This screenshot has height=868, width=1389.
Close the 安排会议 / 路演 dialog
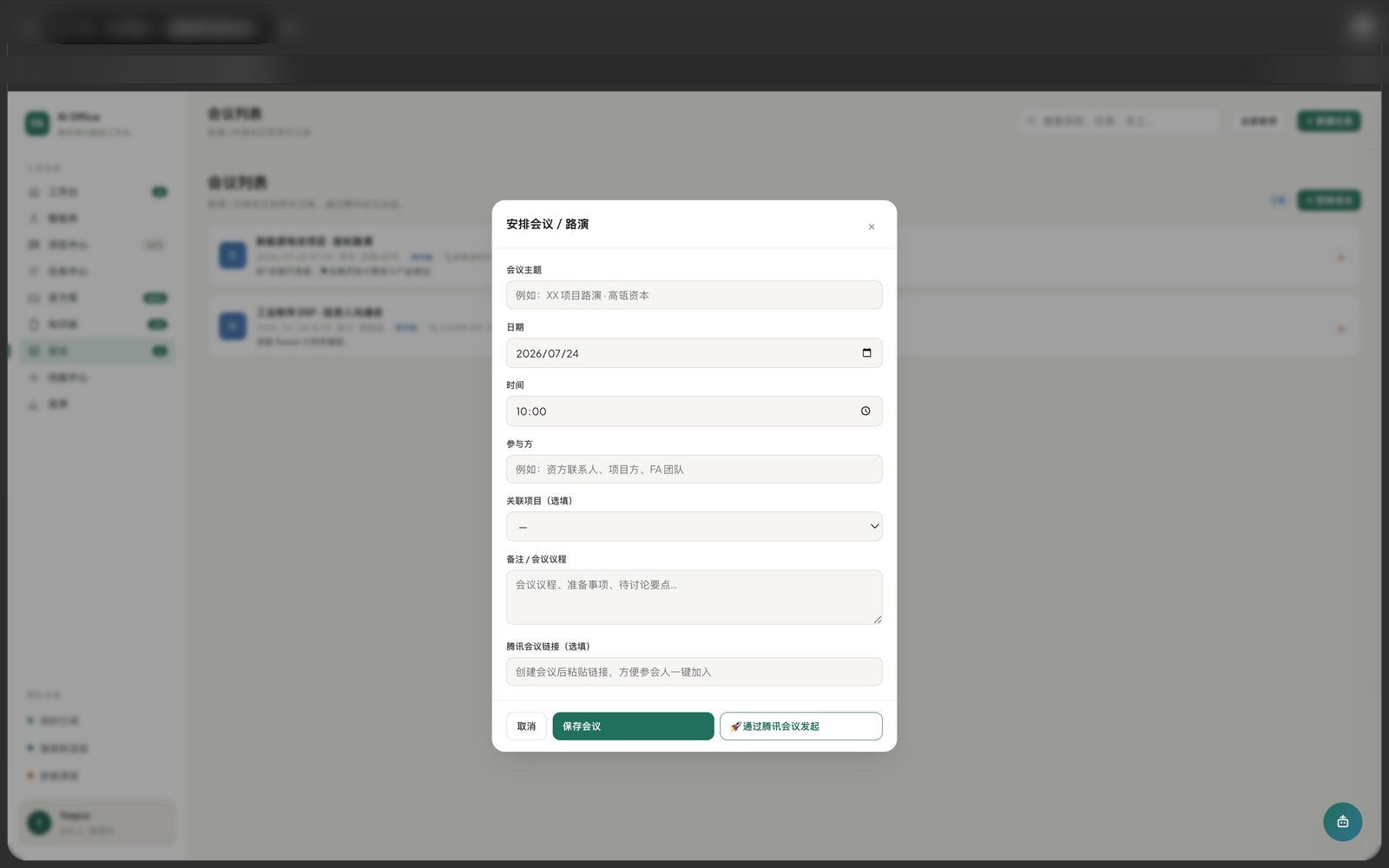point(872,227)
